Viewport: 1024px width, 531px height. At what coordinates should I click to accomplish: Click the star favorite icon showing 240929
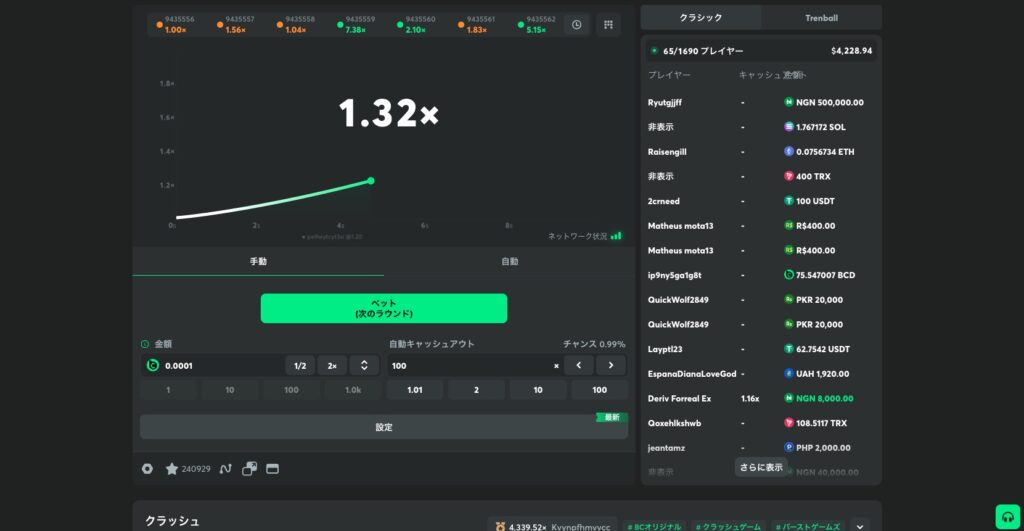172,469
